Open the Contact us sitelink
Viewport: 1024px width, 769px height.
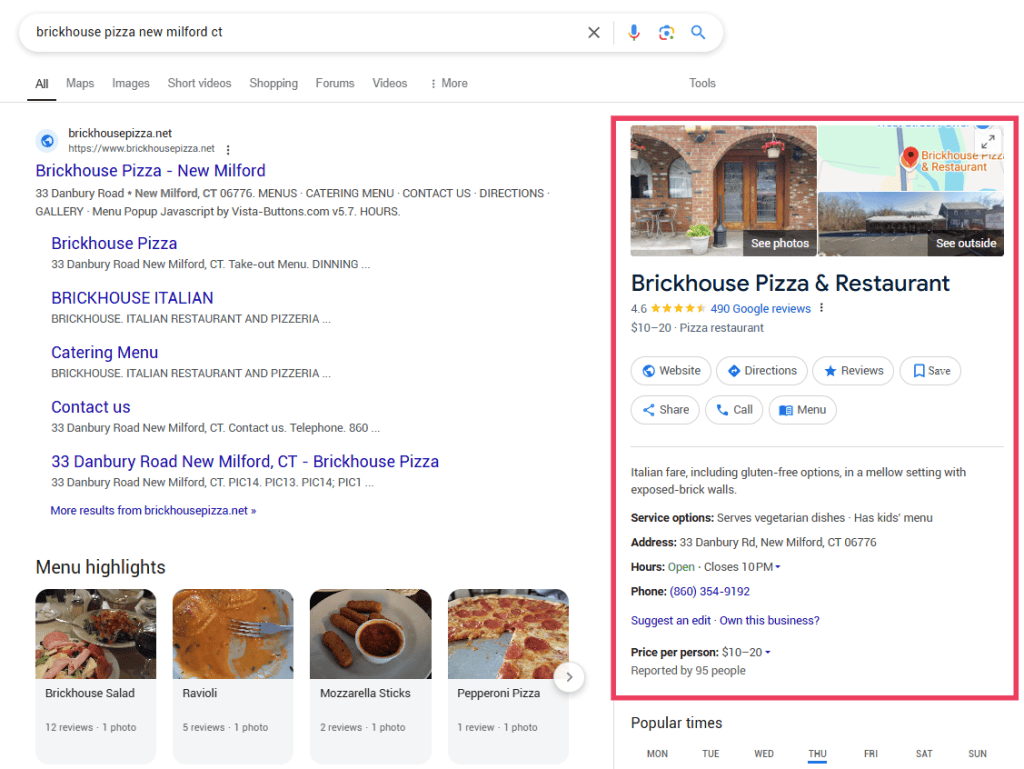[x=91, y=407]
